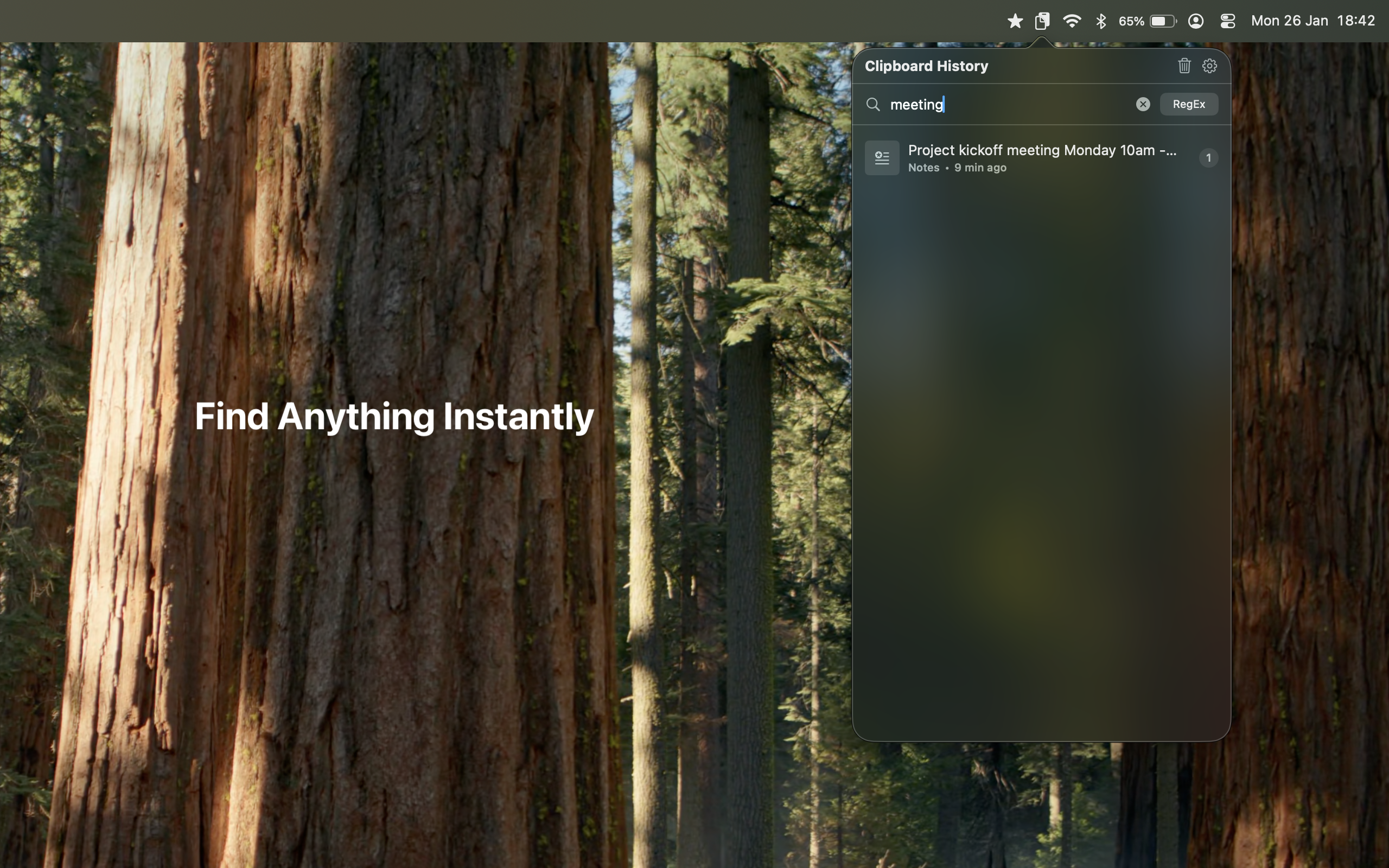Click the Clipboard History title area

(925, 66)
